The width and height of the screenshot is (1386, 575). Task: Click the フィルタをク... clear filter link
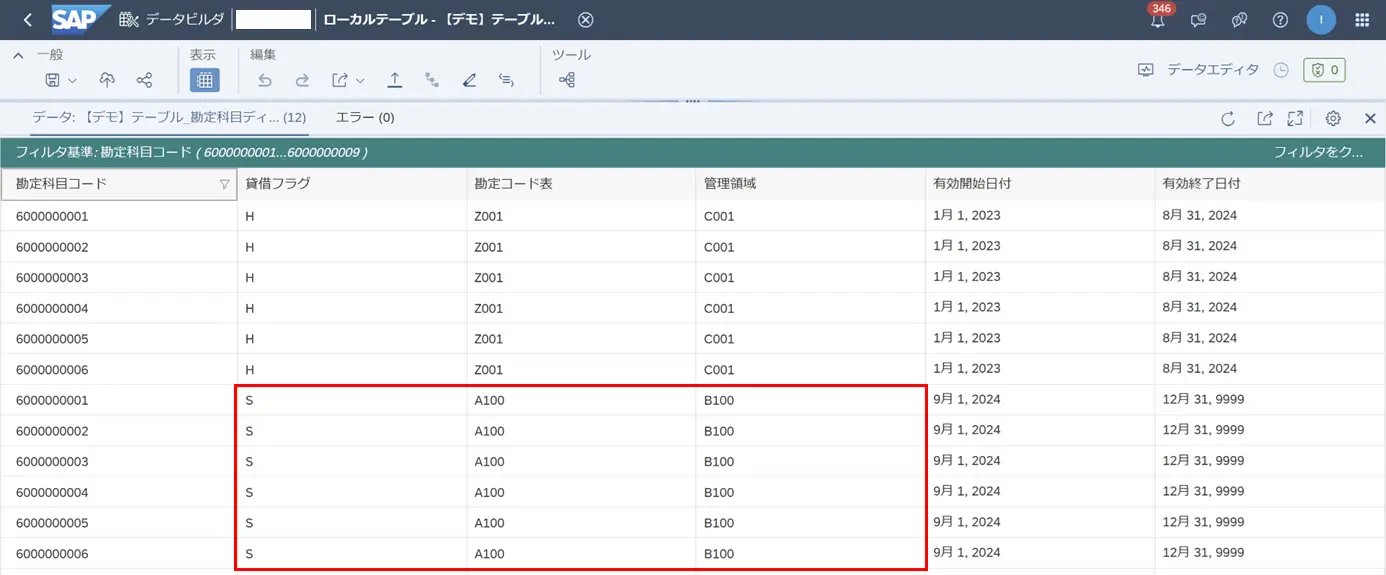click(1318, 152)
